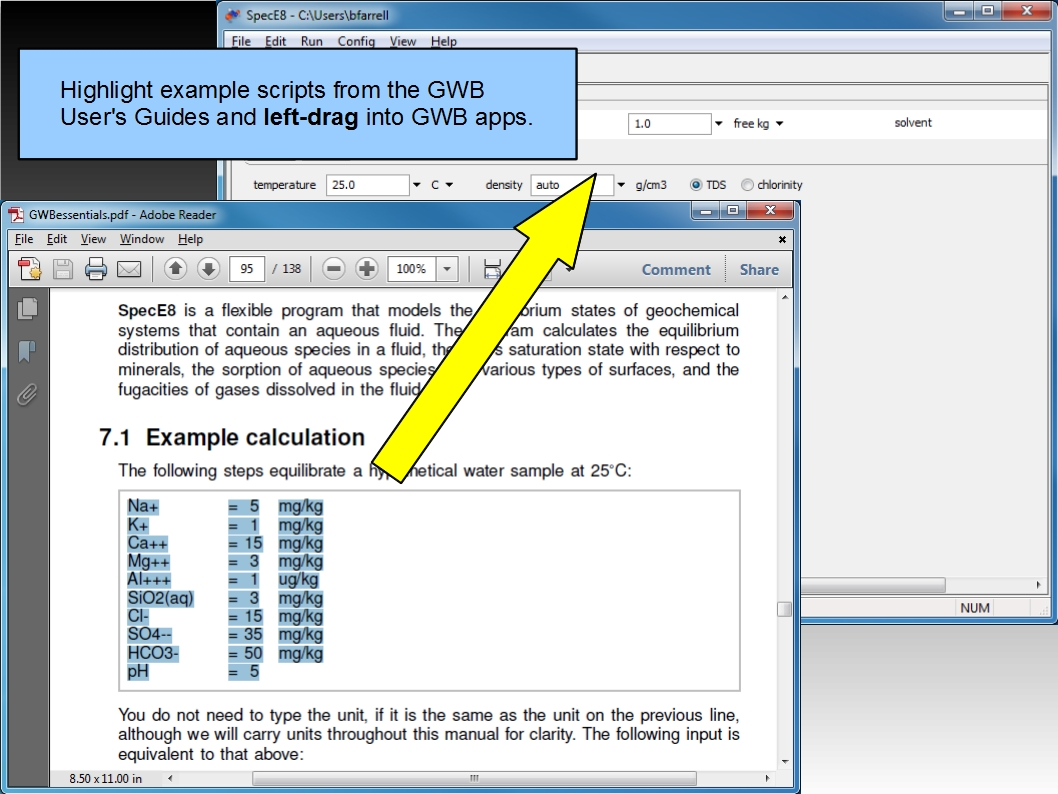Viewport: 1058px width, 794px height.
Task: Click the temperature field showing 25.0
Action: pos(368,185)
